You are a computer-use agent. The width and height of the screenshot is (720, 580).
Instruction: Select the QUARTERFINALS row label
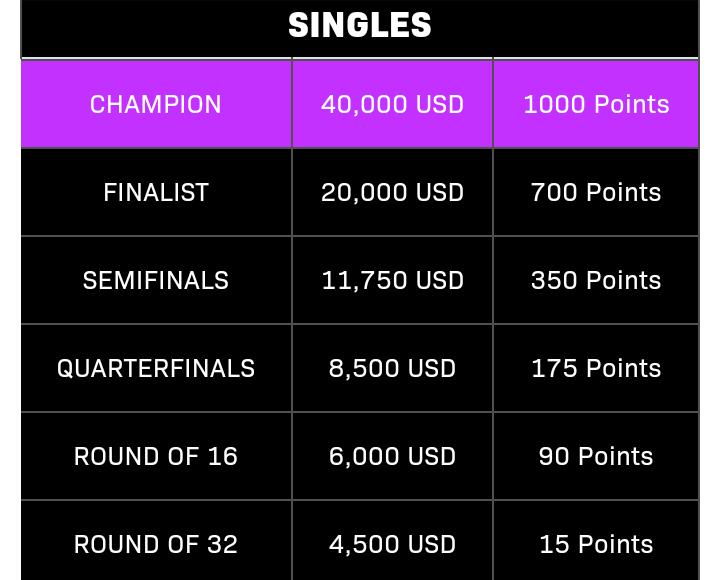tap(156, 368)
